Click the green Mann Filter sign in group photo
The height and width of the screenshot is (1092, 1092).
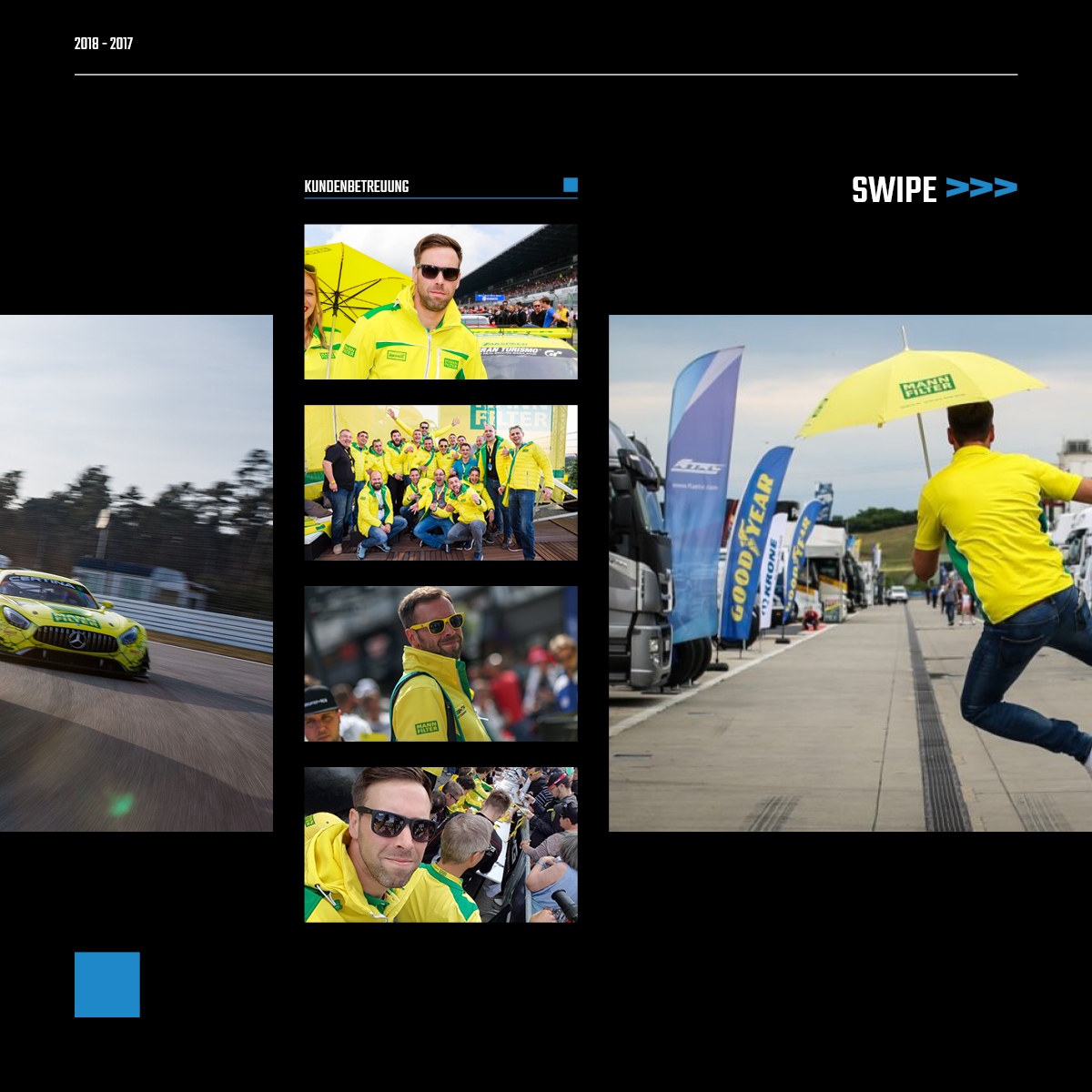[510, 418]
